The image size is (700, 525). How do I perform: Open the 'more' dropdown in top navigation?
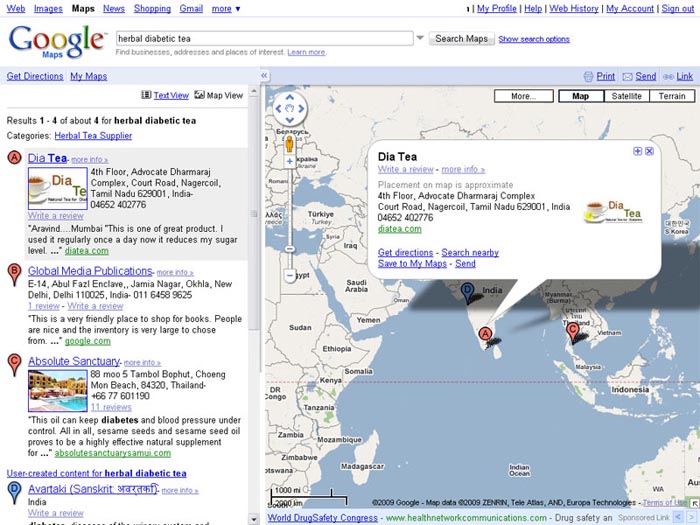[x=226, y=8]
